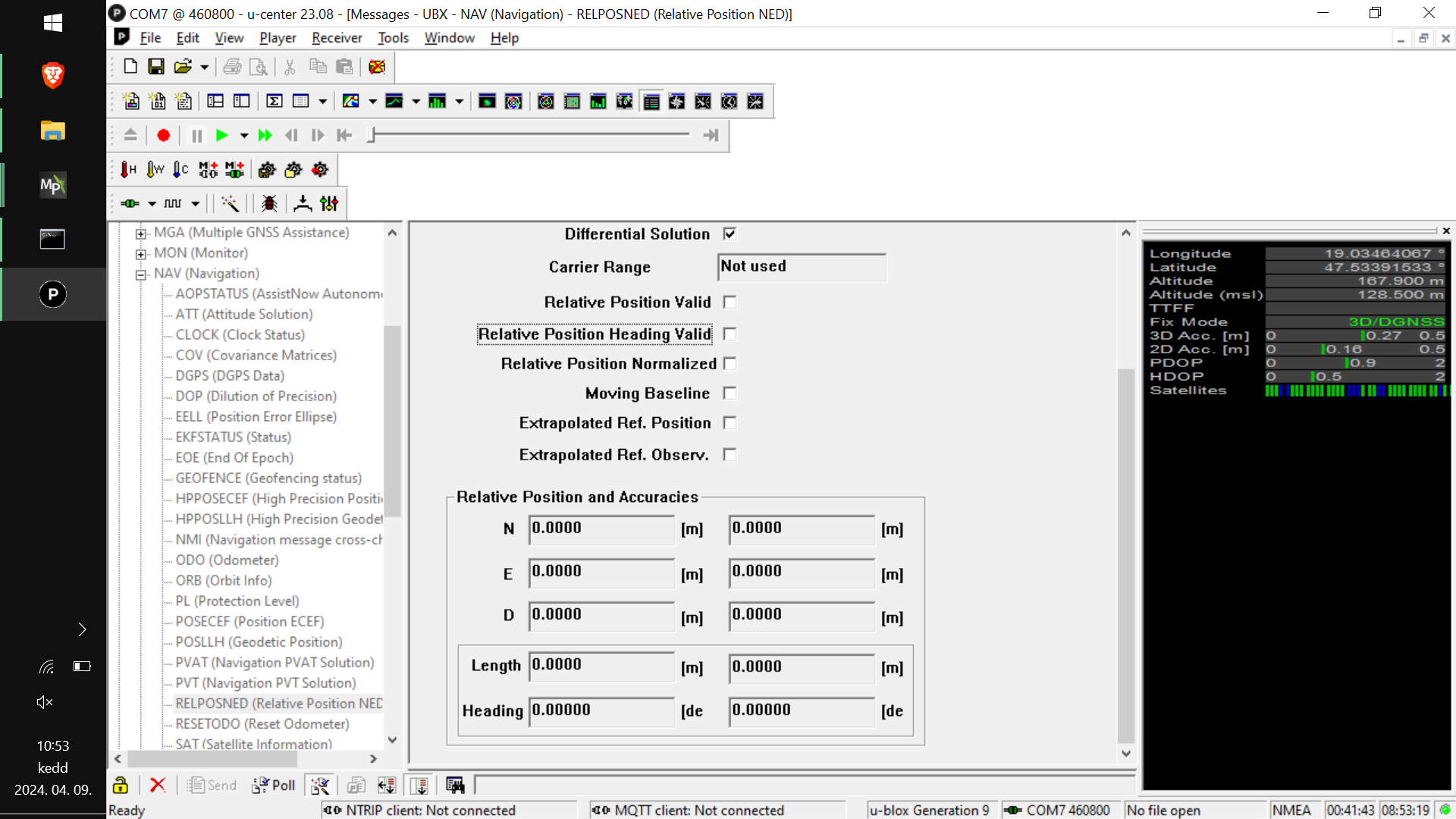Open the baud rate dropdown next to connector icon
This screenshot has width=1456, height=819.
click(152, 203)
